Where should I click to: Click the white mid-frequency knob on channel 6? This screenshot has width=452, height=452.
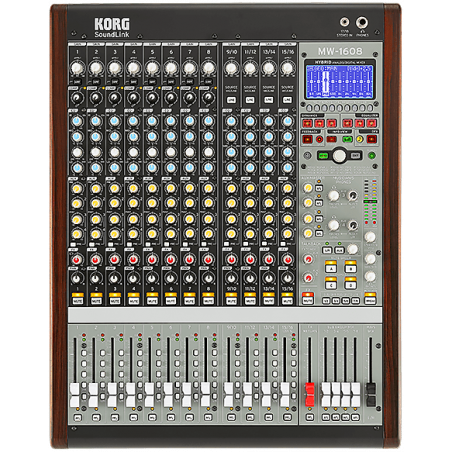(171, 152)
